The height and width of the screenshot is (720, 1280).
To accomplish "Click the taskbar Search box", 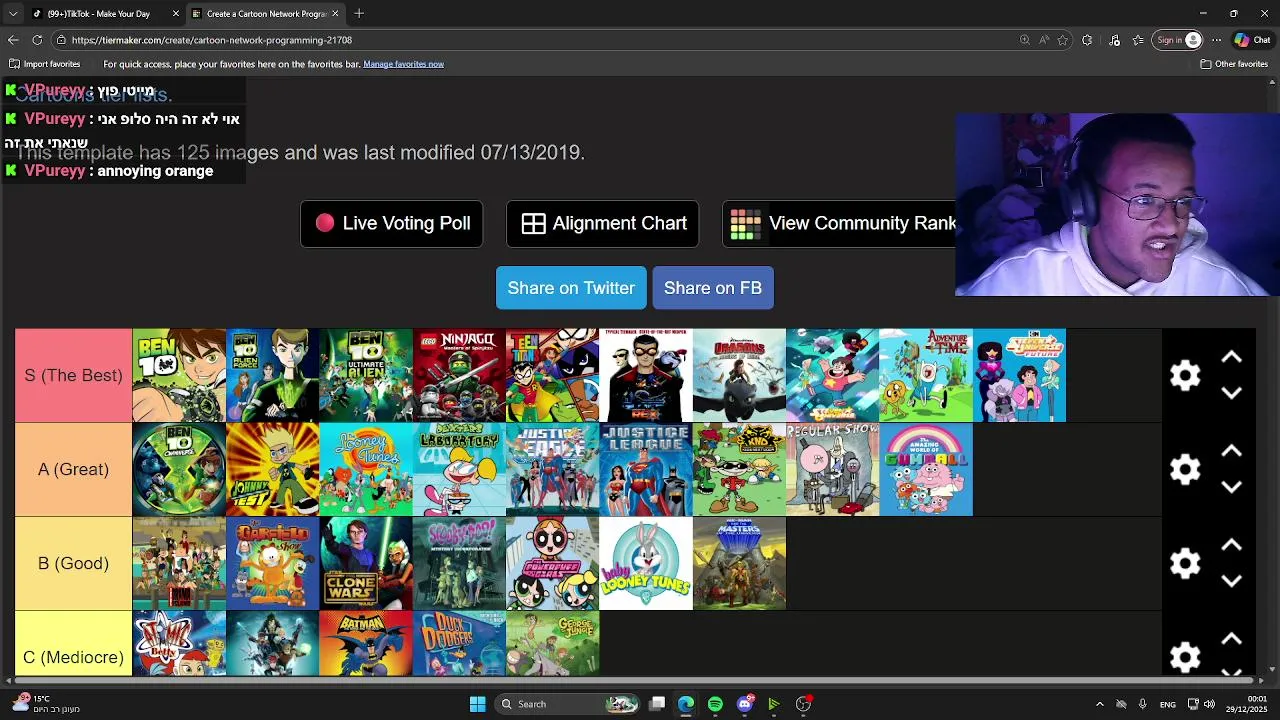I will click(568, 704).
